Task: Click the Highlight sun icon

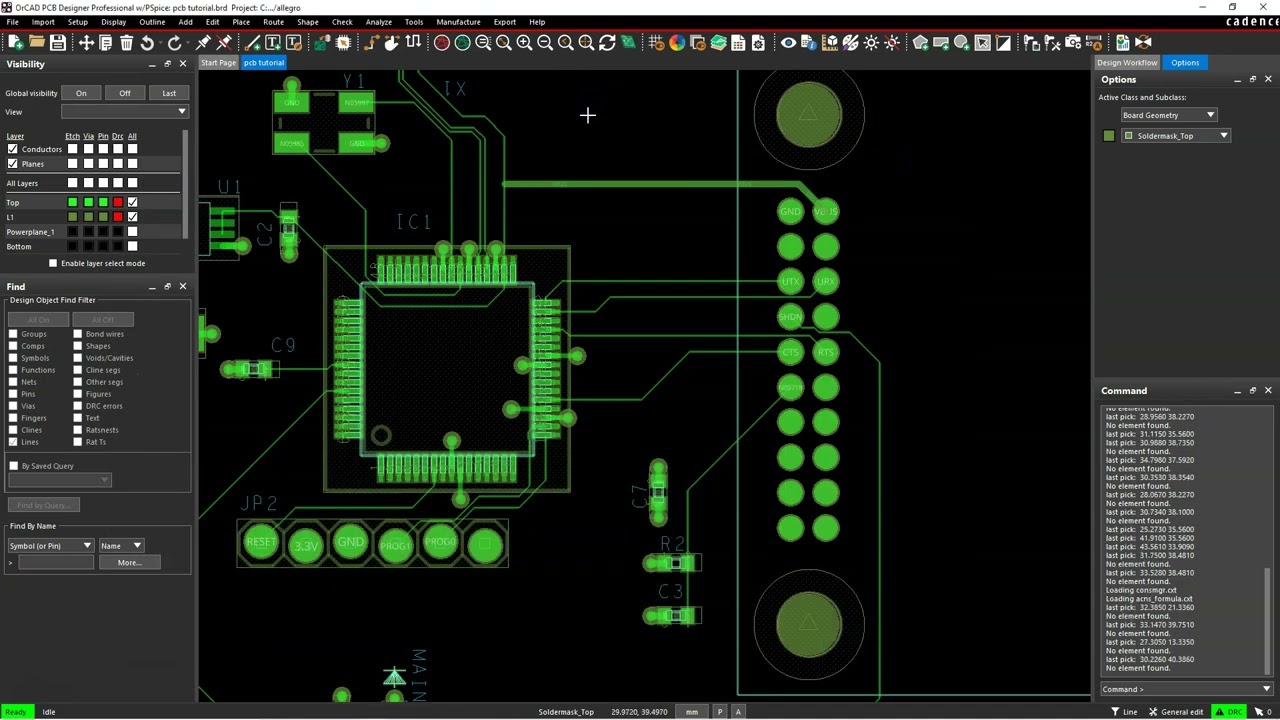Action: click(x=871, y=43)
